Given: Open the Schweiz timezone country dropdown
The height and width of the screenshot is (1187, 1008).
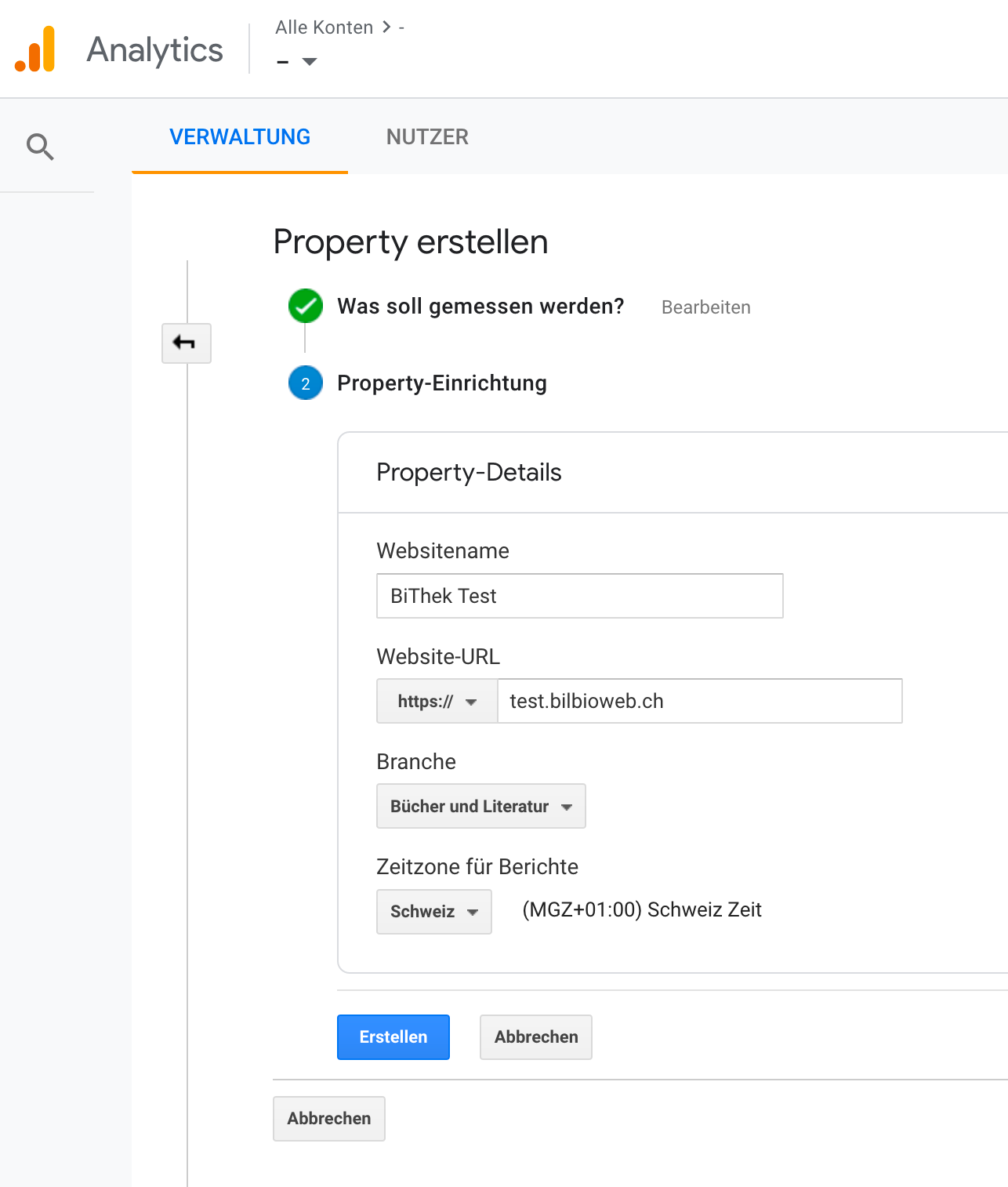Looking at the screenshot, I should (433, 911).
